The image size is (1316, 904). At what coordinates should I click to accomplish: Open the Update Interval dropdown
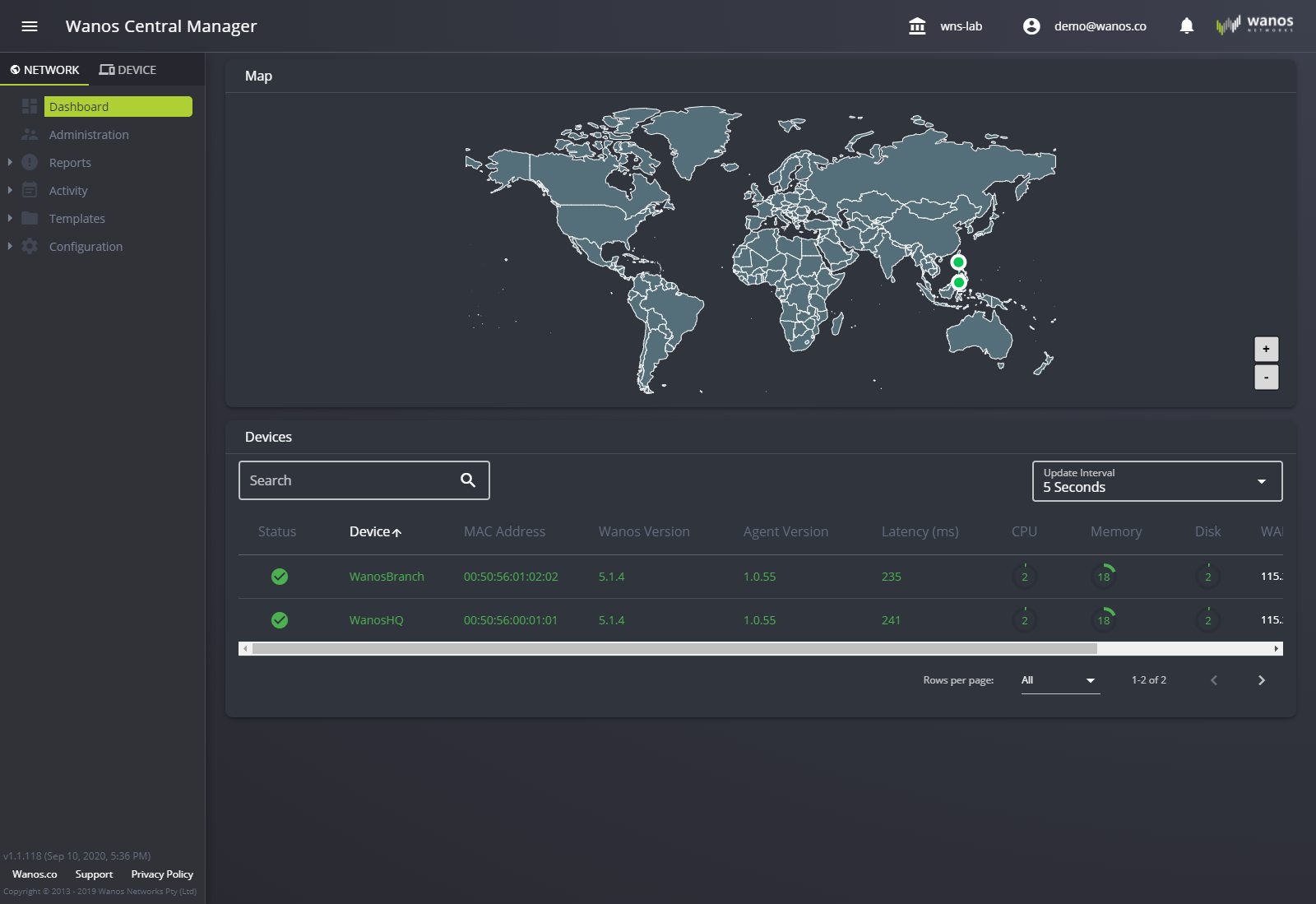[x=1157, y=481]
